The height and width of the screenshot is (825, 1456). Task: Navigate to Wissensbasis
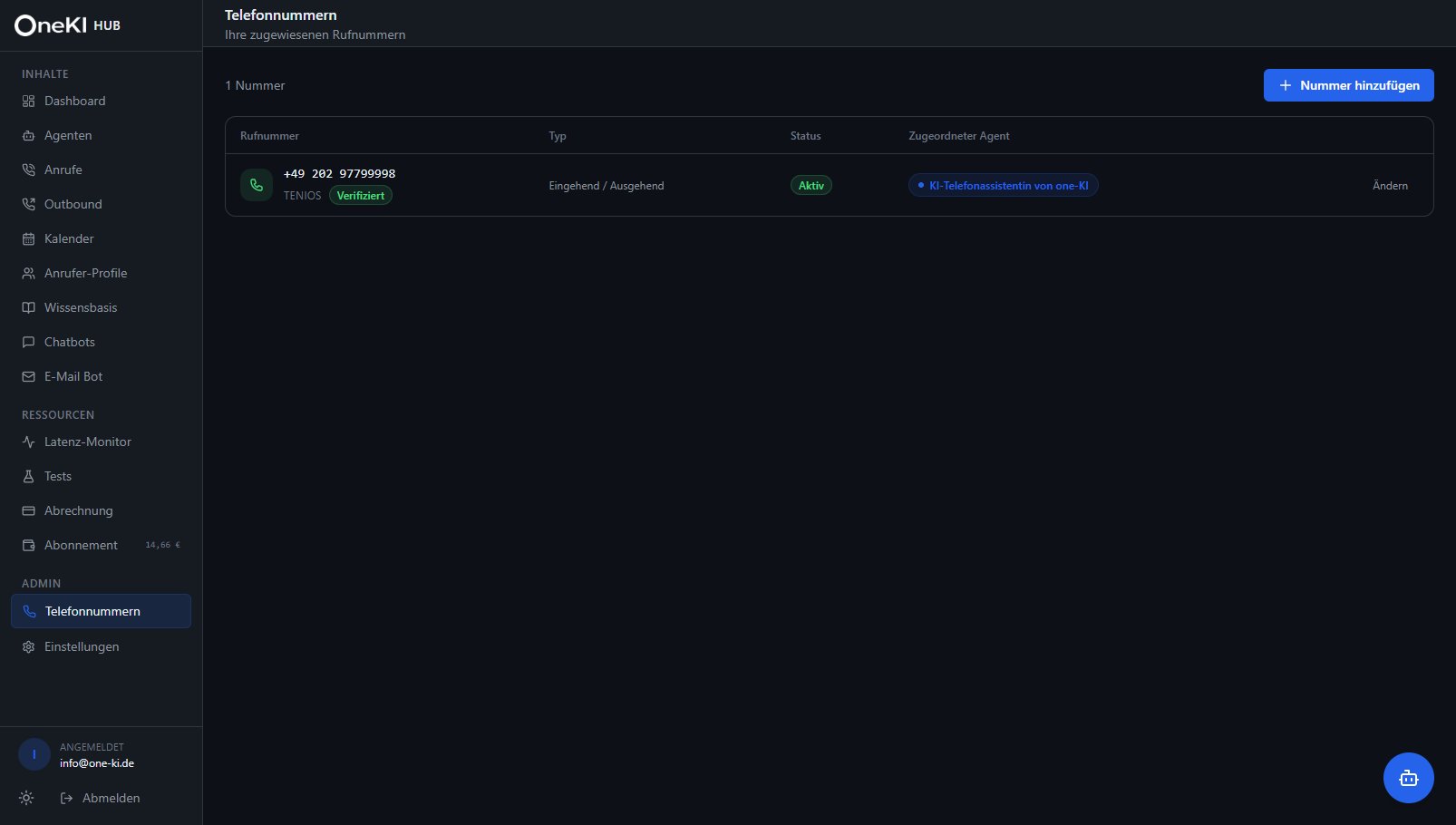pos(101,308)
